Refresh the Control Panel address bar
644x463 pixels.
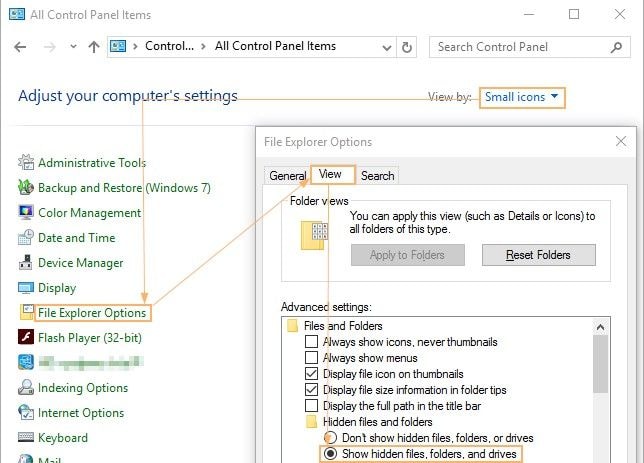(406, 47)
